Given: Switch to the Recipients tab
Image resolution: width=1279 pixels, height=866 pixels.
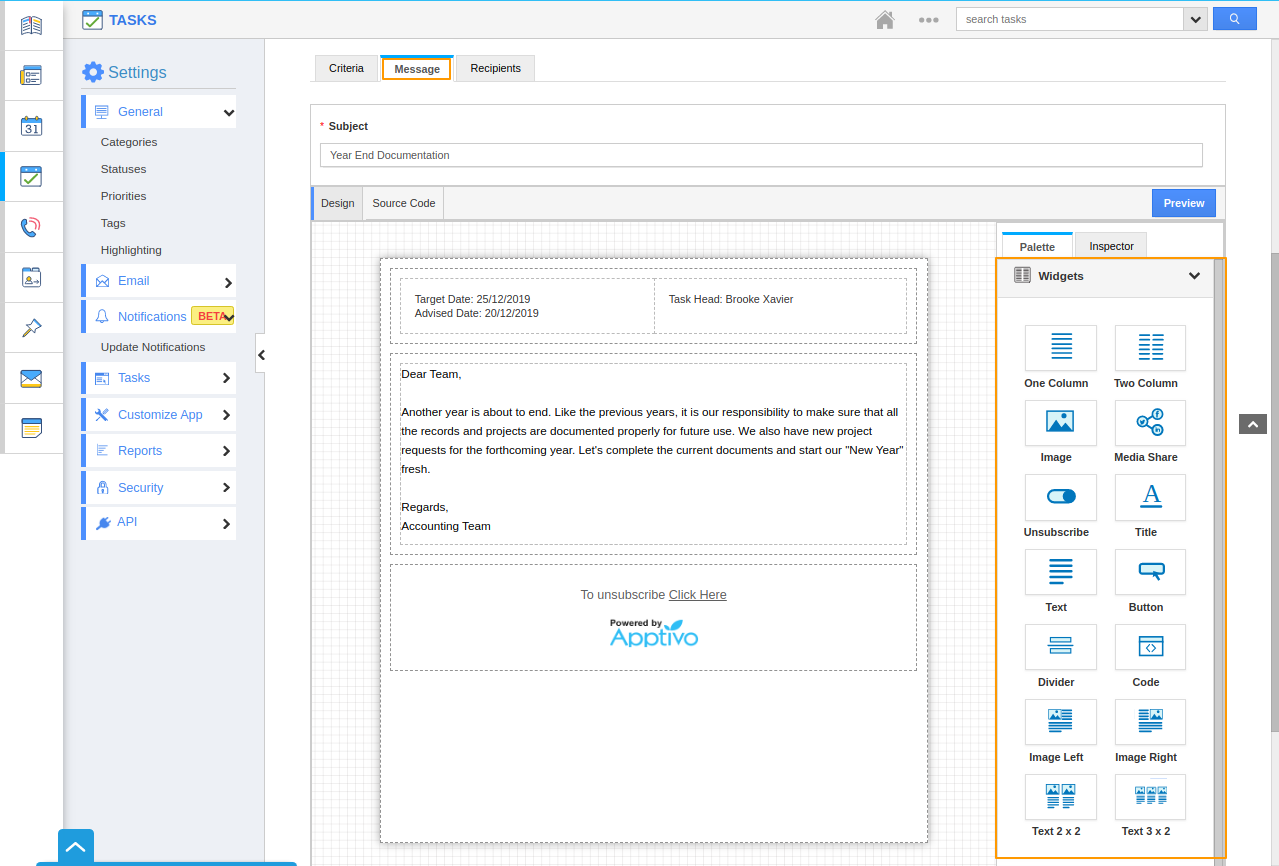Looking at the screenshot, I should point(495,68).
